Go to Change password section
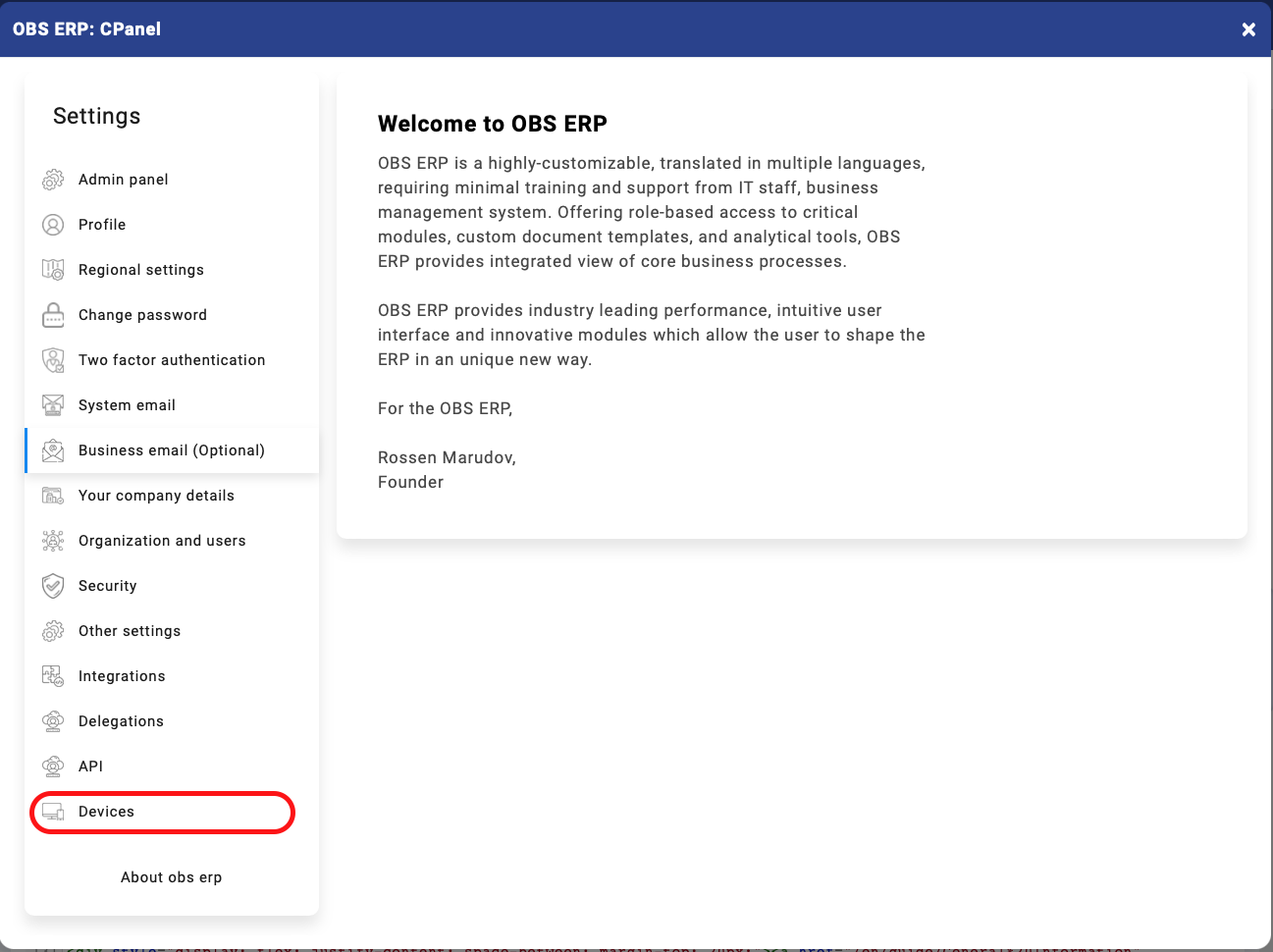 [172, 315]
